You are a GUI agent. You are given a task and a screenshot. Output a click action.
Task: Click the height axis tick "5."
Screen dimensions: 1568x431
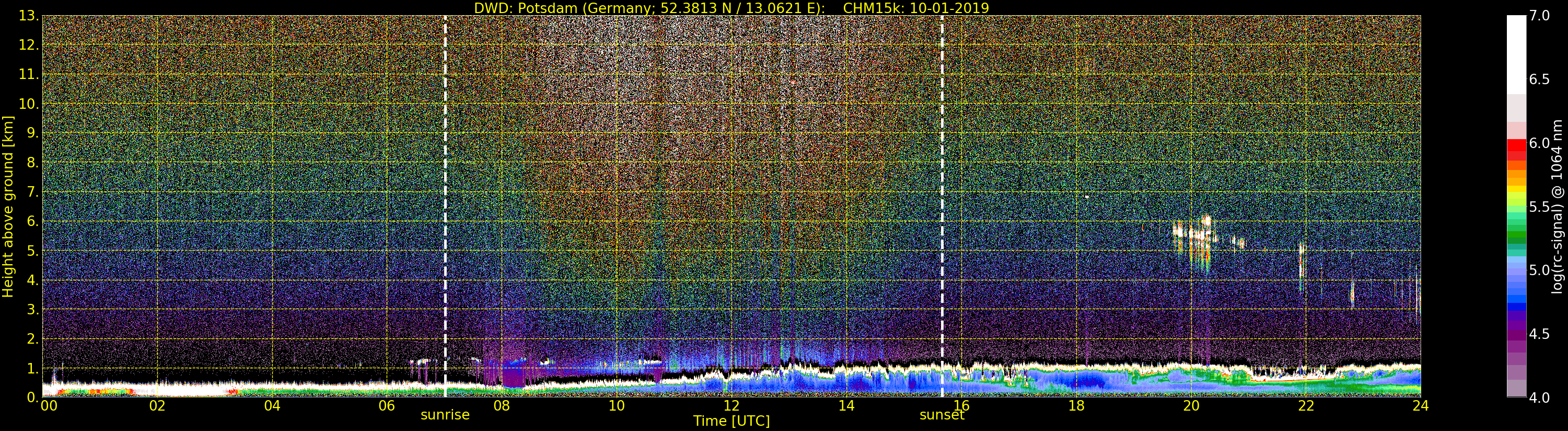point(32,251)
